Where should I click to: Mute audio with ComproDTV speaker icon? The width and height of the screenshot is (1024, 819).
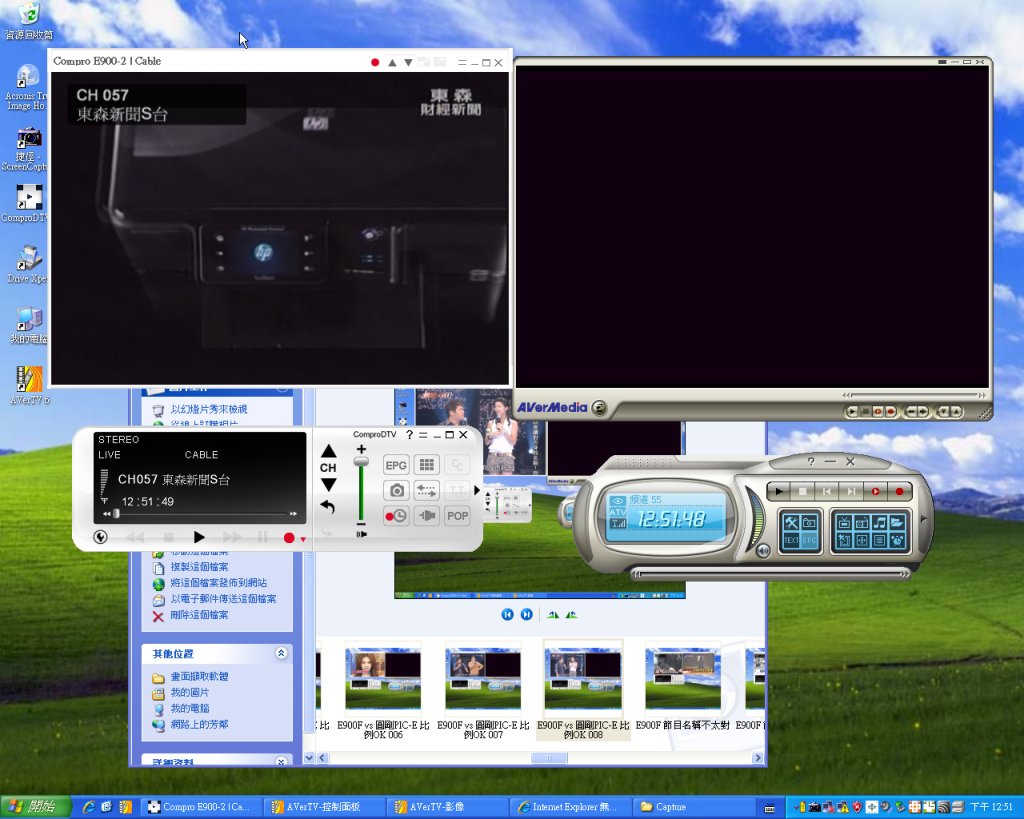click(361, 534)
